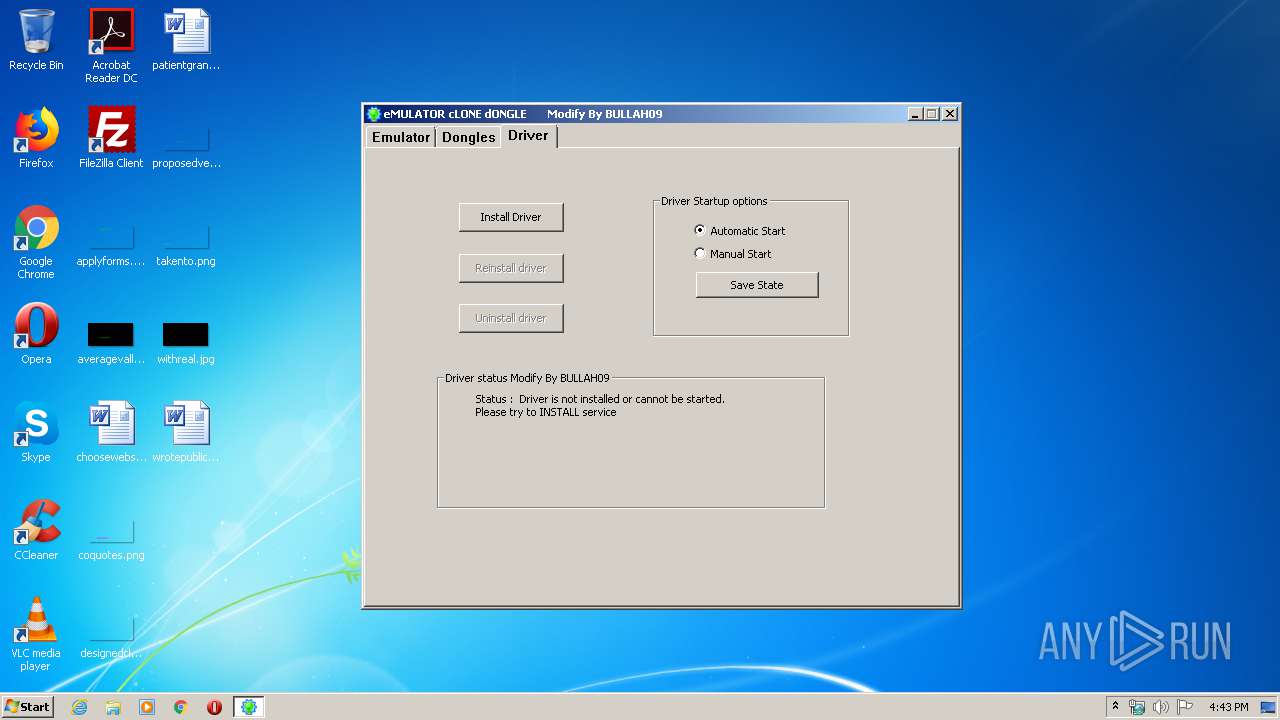Open the Windows Start menu
1280x720 pixels.
coord(27,707)
